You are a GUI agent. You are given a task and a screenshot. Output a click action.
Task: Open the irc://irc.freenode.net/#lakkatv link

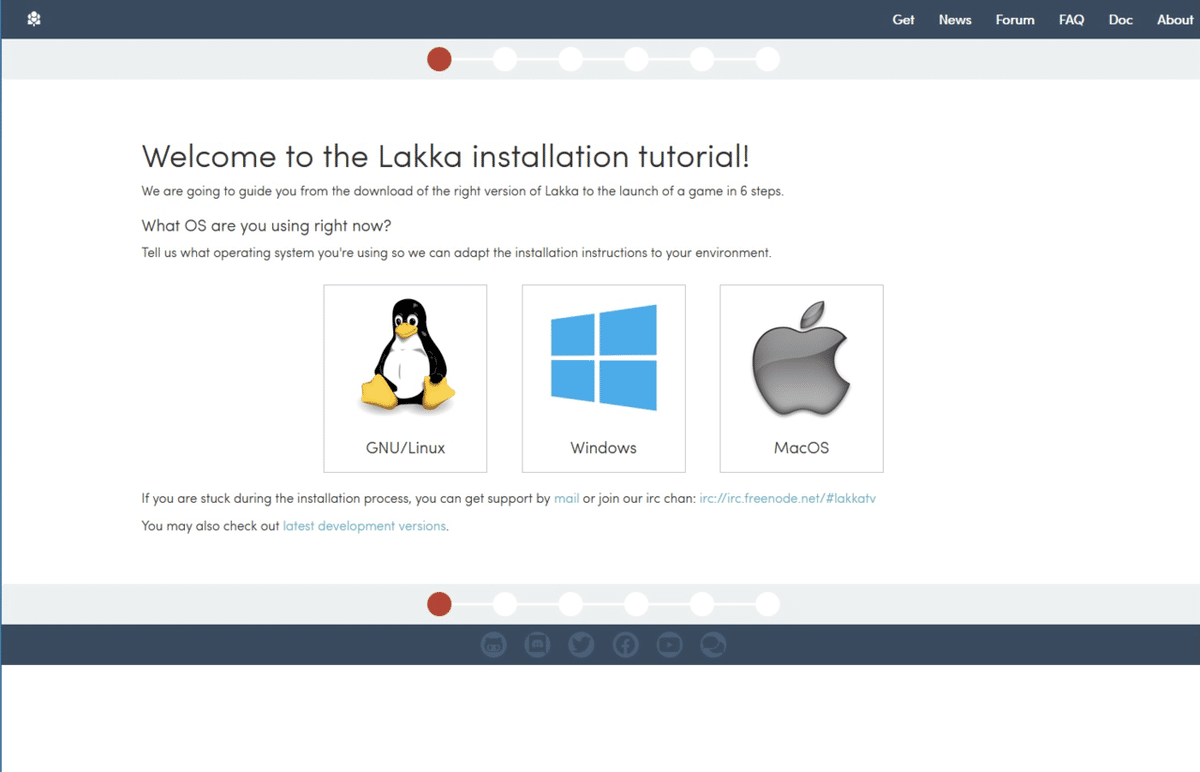click(788, 498)
